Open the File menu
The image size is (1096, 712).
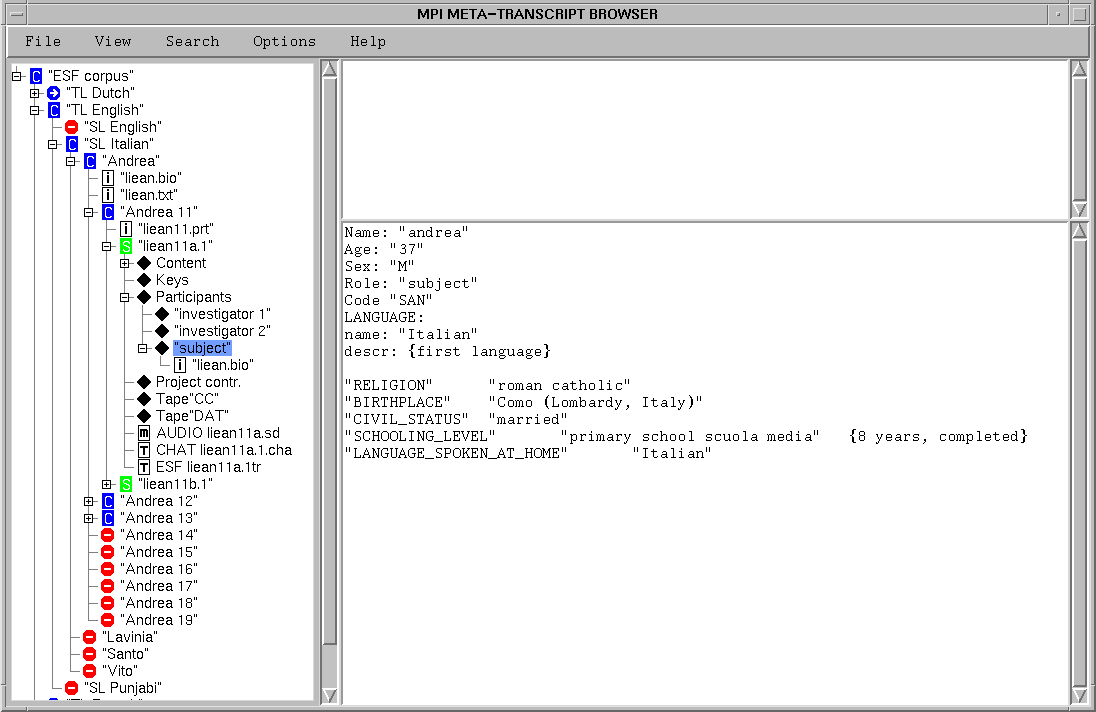click(43, 41)
